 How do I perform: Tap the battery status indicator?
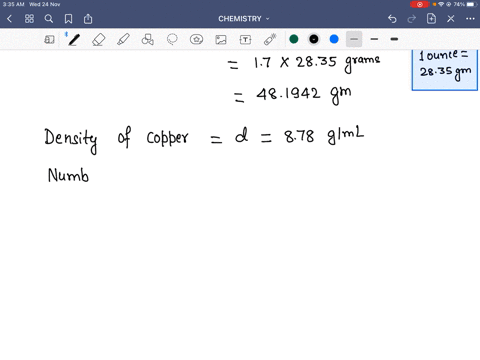[471, 4]
